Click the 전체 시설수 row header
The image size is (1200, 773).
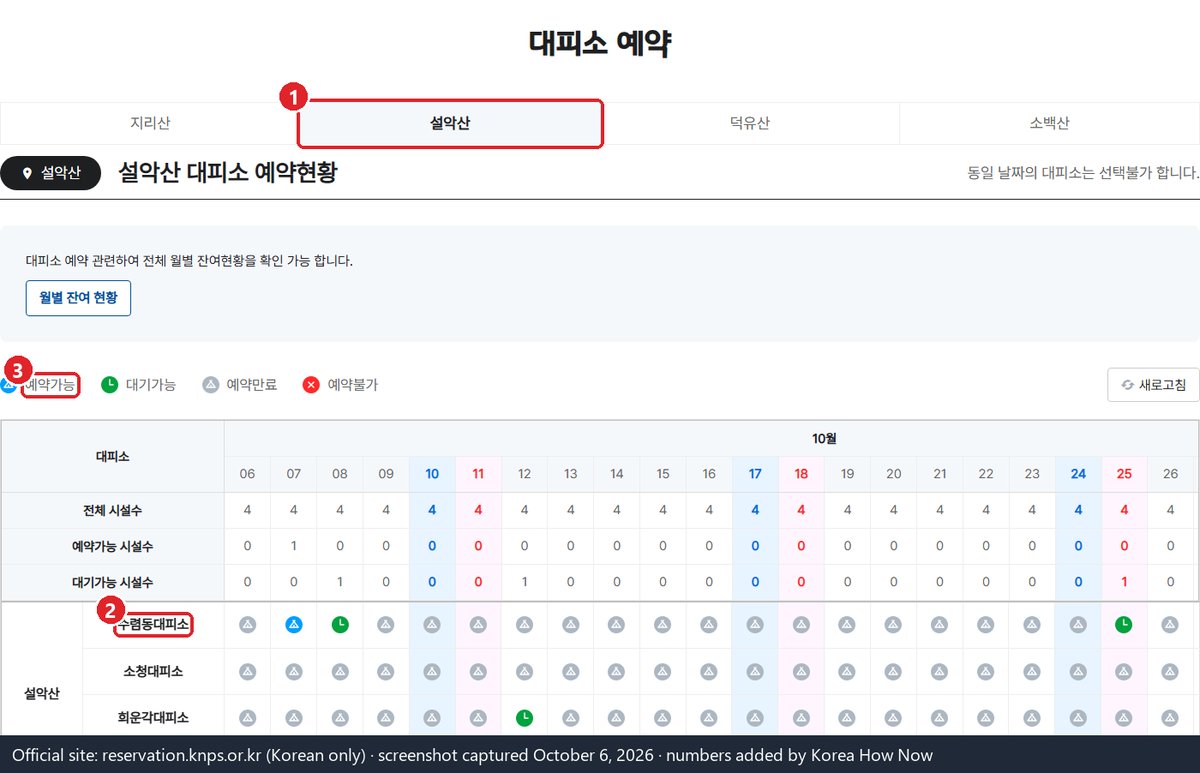click(112, 510)
